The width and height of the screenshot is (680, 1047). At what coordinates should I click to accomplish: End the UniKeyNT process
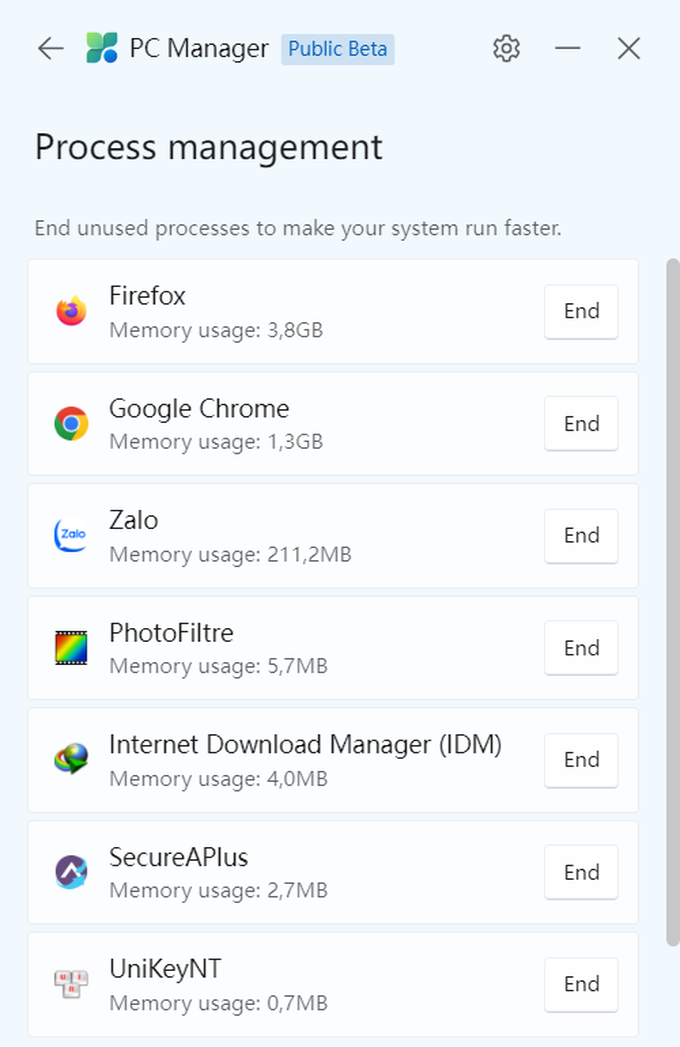point(581,984)
